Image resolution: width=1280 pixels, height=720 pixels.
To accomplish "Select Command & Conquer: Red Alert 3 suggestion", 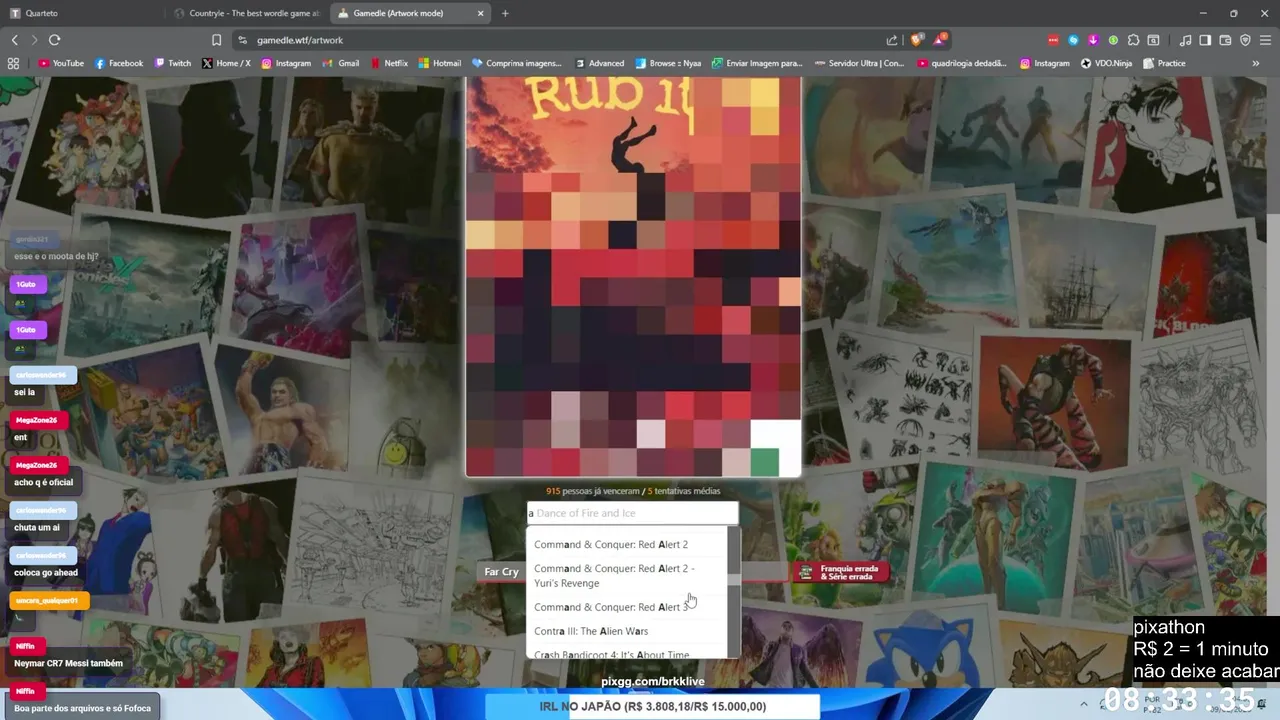I will click(x=627, y=607).
